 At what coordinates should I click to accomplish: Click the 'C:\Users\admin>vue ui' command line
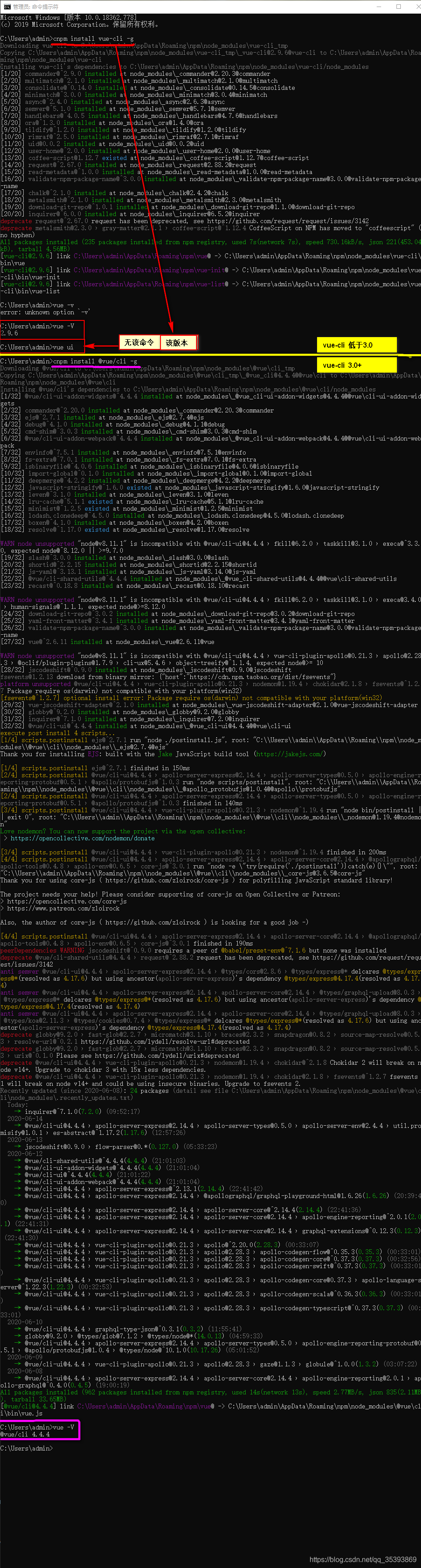36,347
